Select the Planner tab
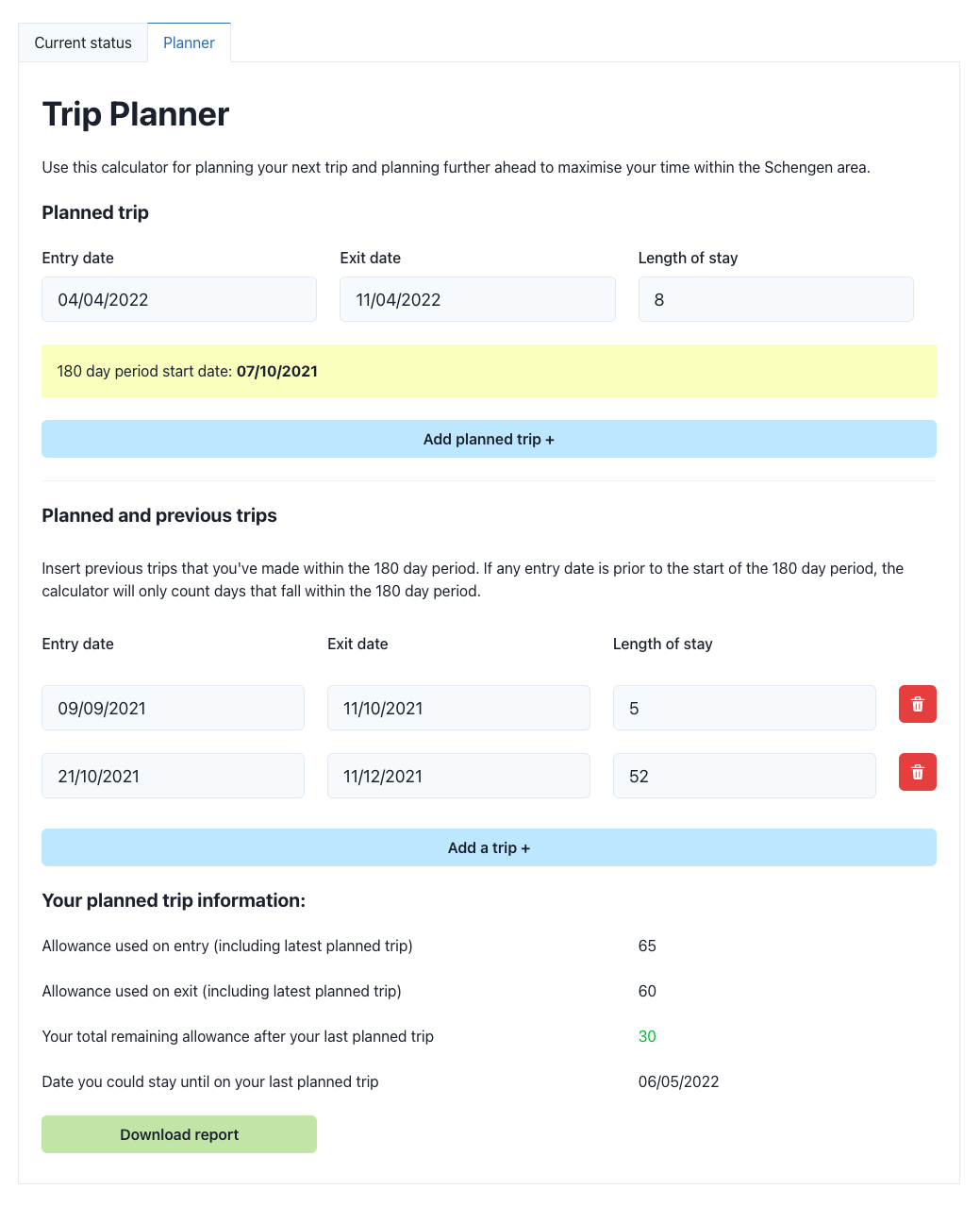 pos(189,42)
